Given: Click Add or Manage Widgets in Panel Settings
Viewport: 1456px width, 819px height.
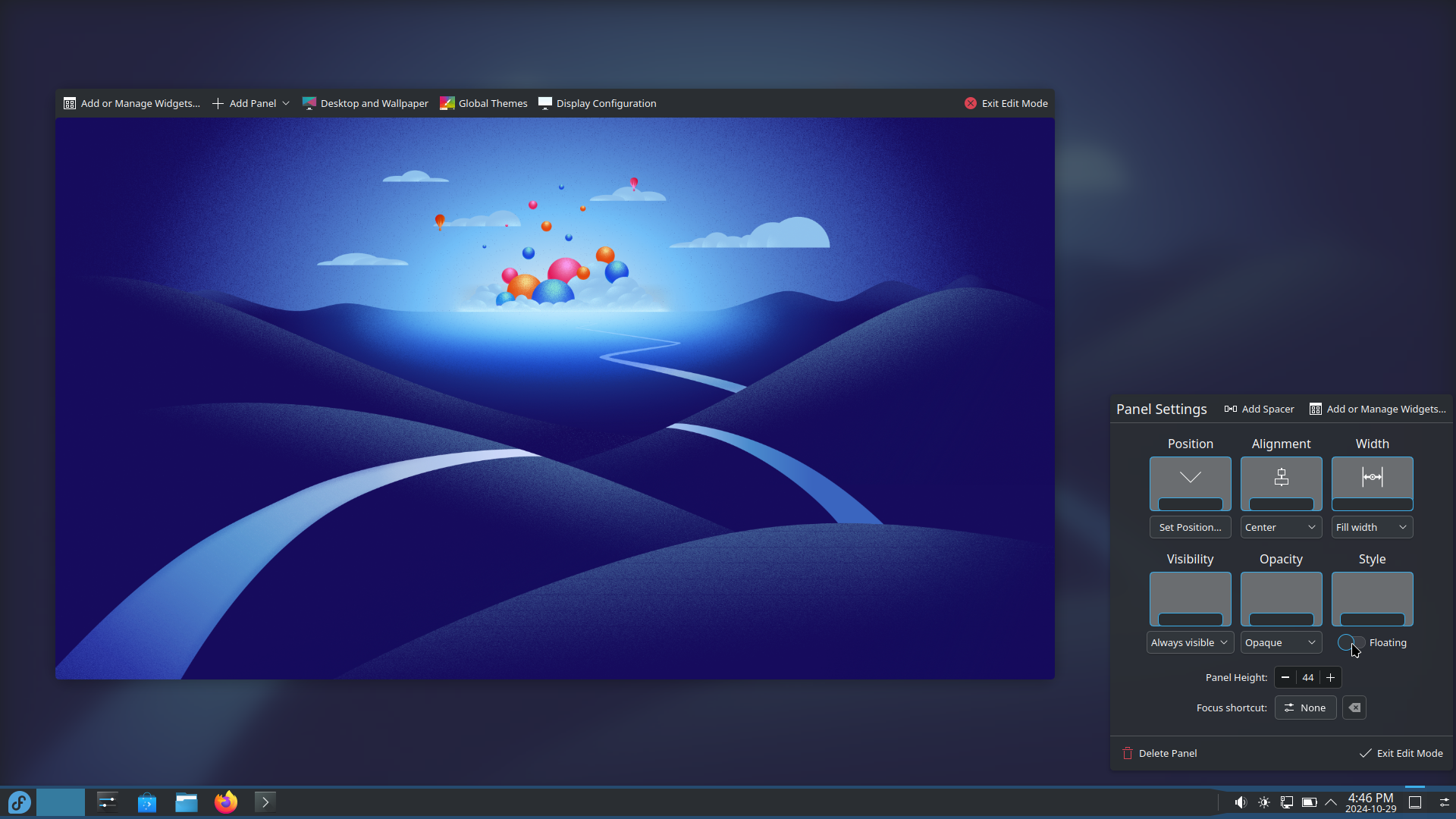Looking at the screenshot, I should click(x=1378, y=409).
